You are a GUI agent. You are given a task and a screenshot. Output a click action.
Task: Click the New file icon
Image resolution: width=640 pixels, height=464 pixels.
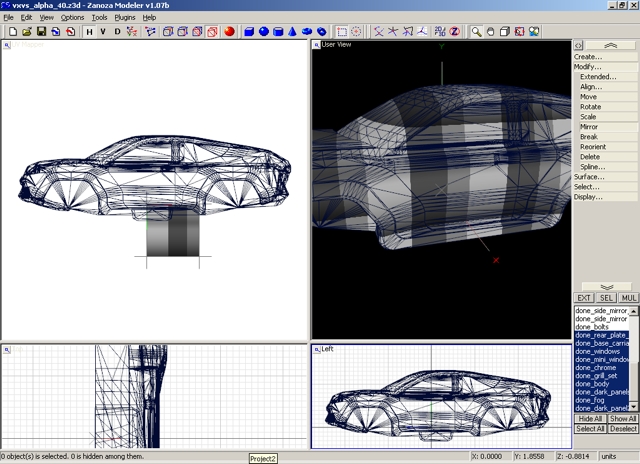pos(13,32)
